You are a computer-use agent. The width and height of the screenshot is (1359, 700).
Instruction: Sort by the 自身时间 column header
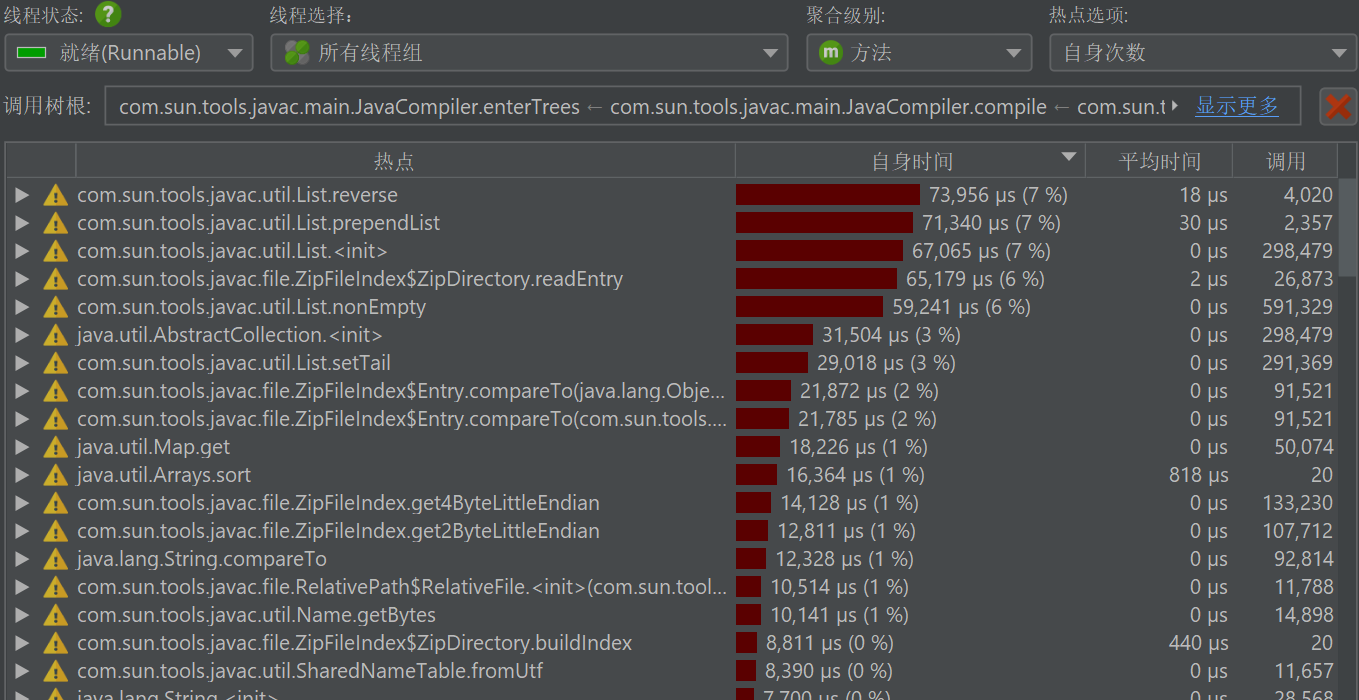tap(911, 161)
